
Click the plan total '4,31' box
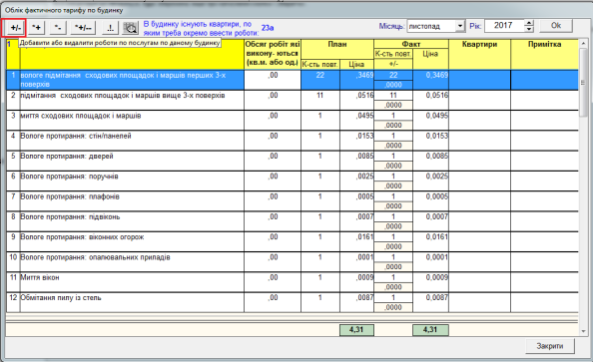point(356,330)
